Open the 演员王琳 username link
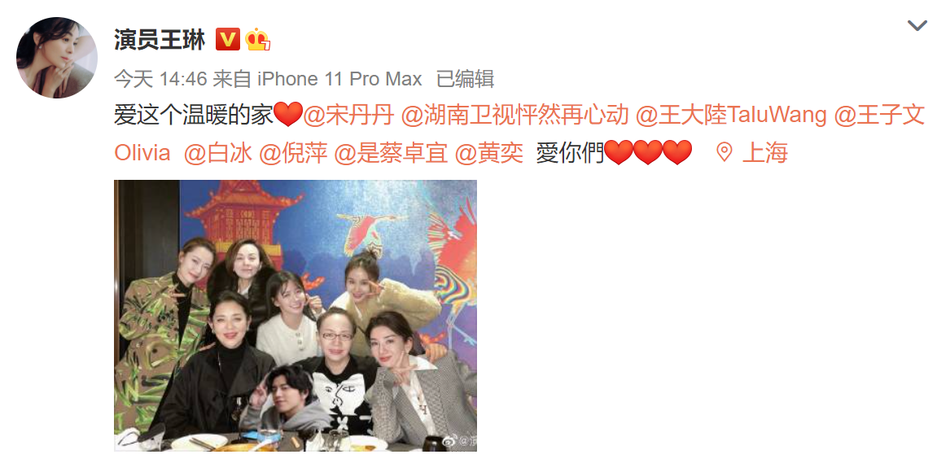Screen dimensions: 950x459 pos(160,39)
